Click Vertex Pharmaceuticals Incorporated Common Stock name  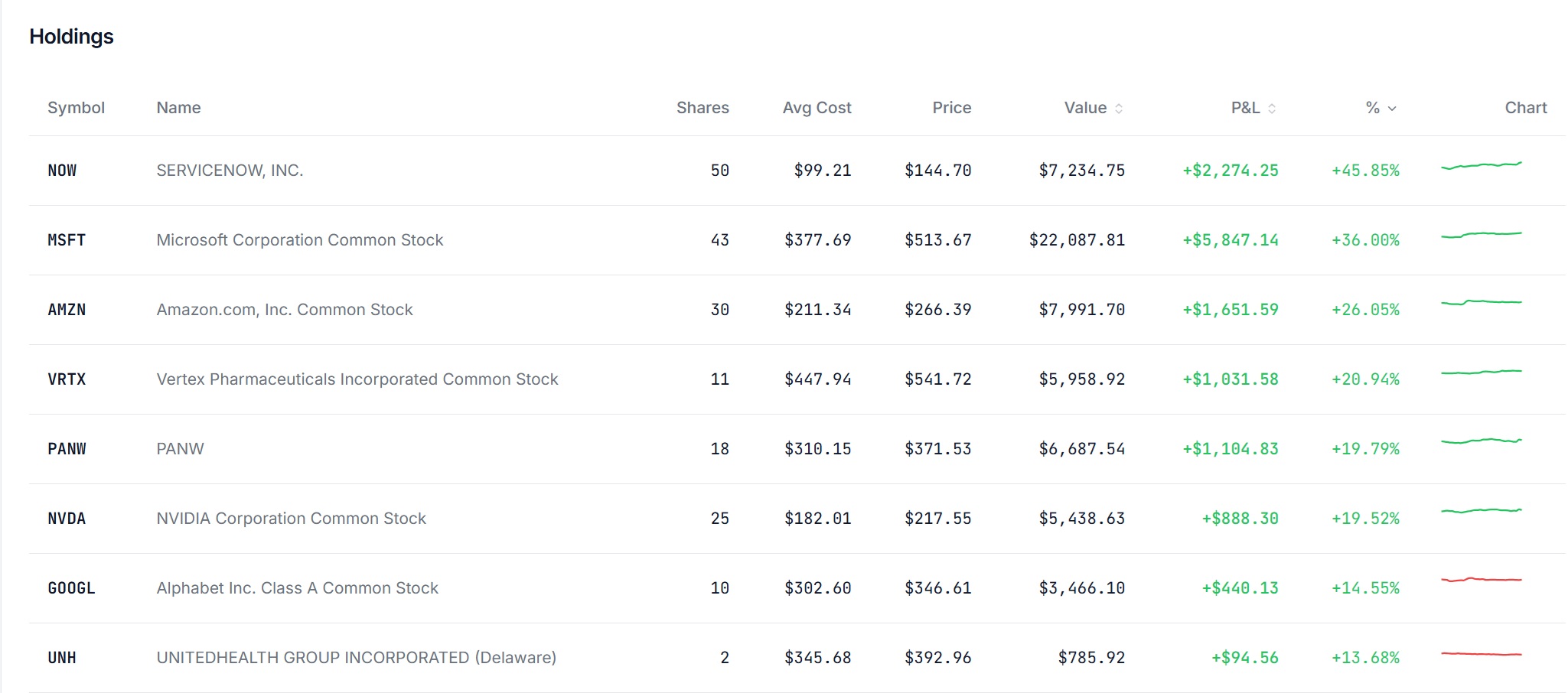357,379
